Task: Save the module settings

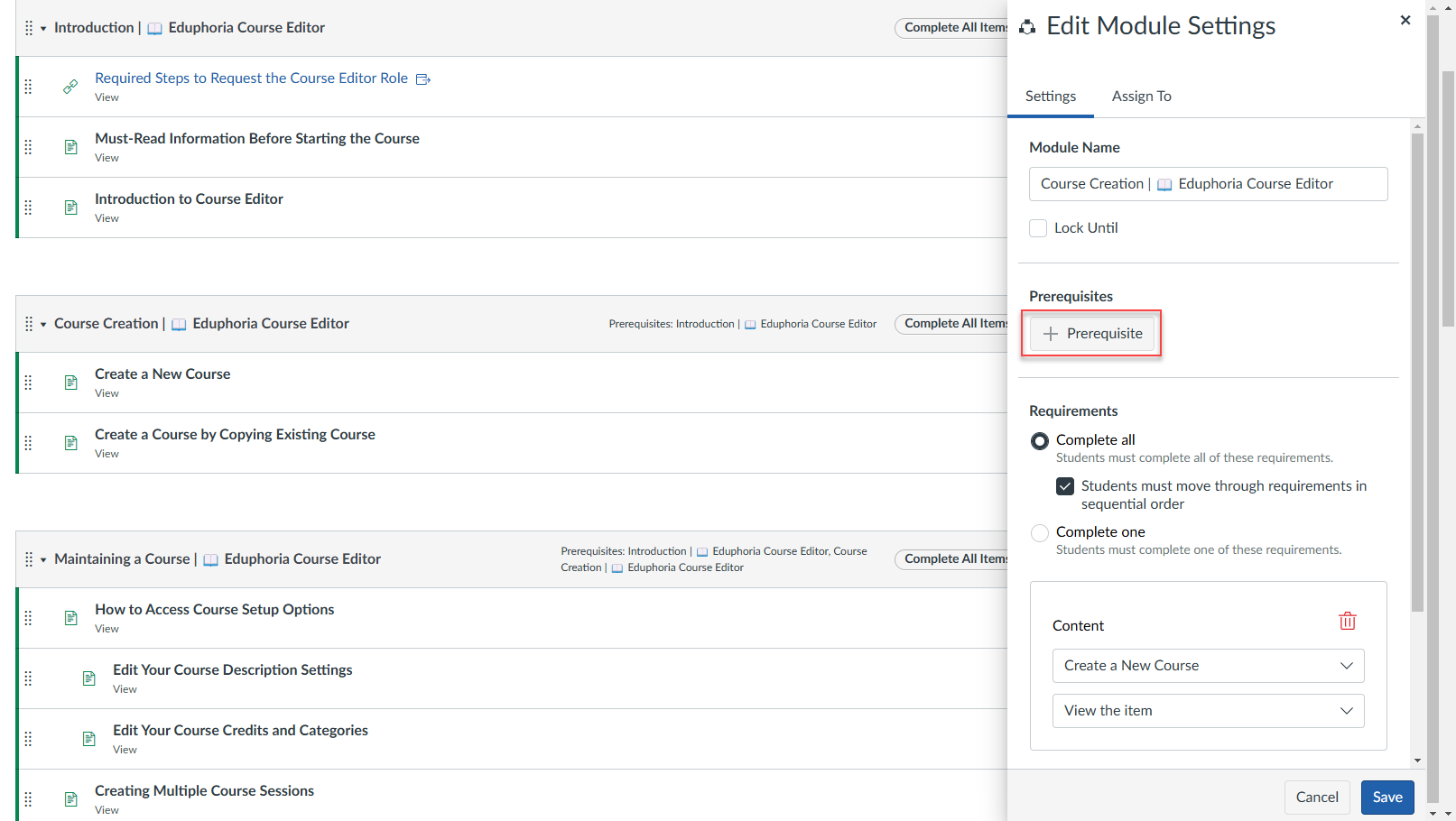Action: [x=1387, y=797]
